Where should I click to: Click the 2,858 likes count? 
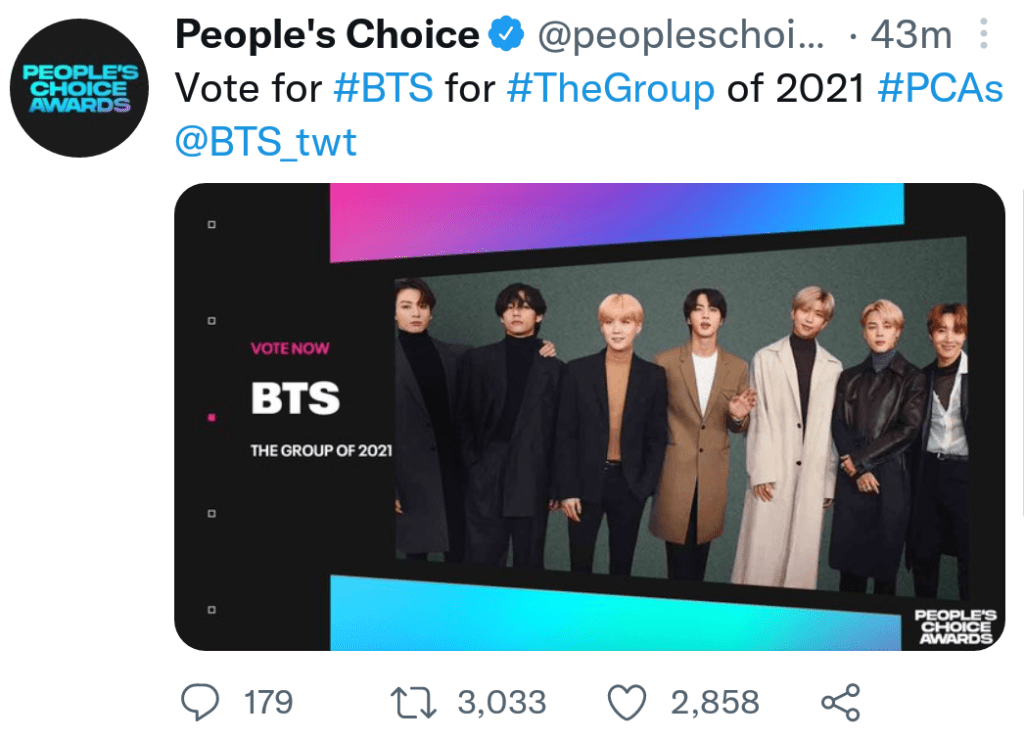click(714, 702)
